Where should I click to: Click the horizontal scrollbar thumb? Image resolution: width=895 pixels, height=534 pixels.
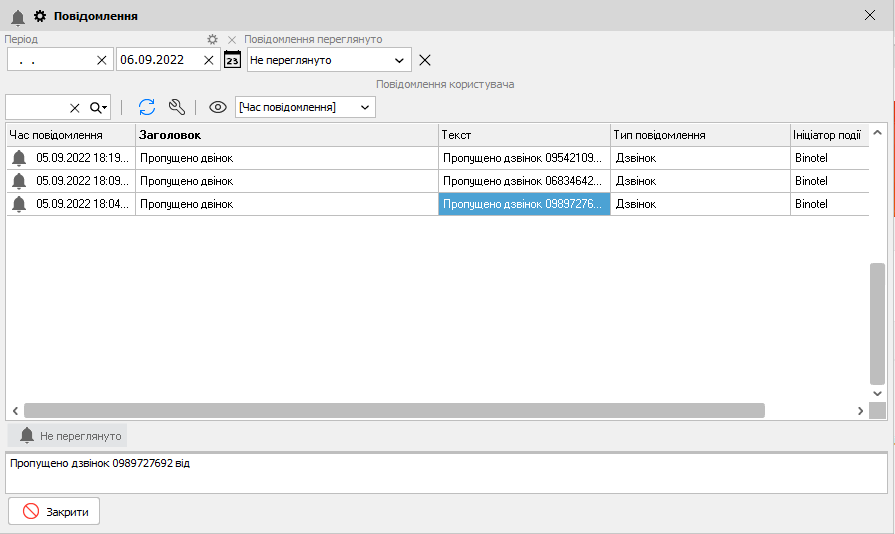pos(394,410)
